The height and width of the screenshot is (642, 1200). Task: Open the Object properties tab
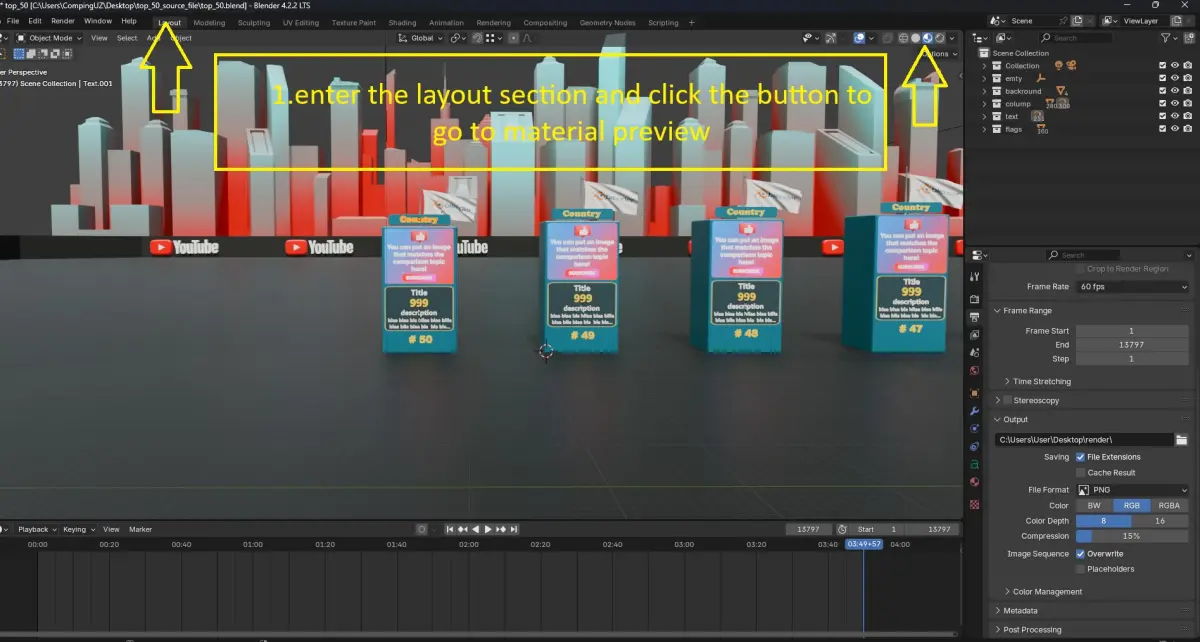975,393
